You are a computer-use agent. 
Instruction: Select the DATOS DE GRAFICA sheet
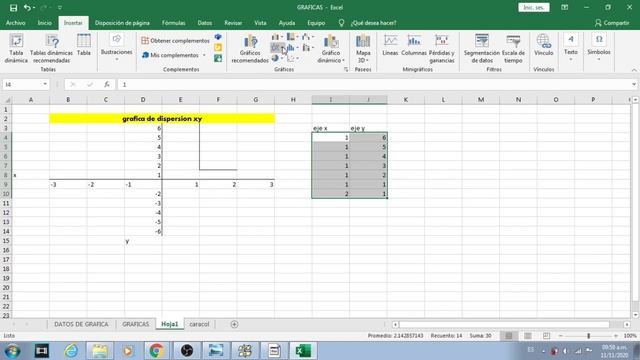(81, 324)
